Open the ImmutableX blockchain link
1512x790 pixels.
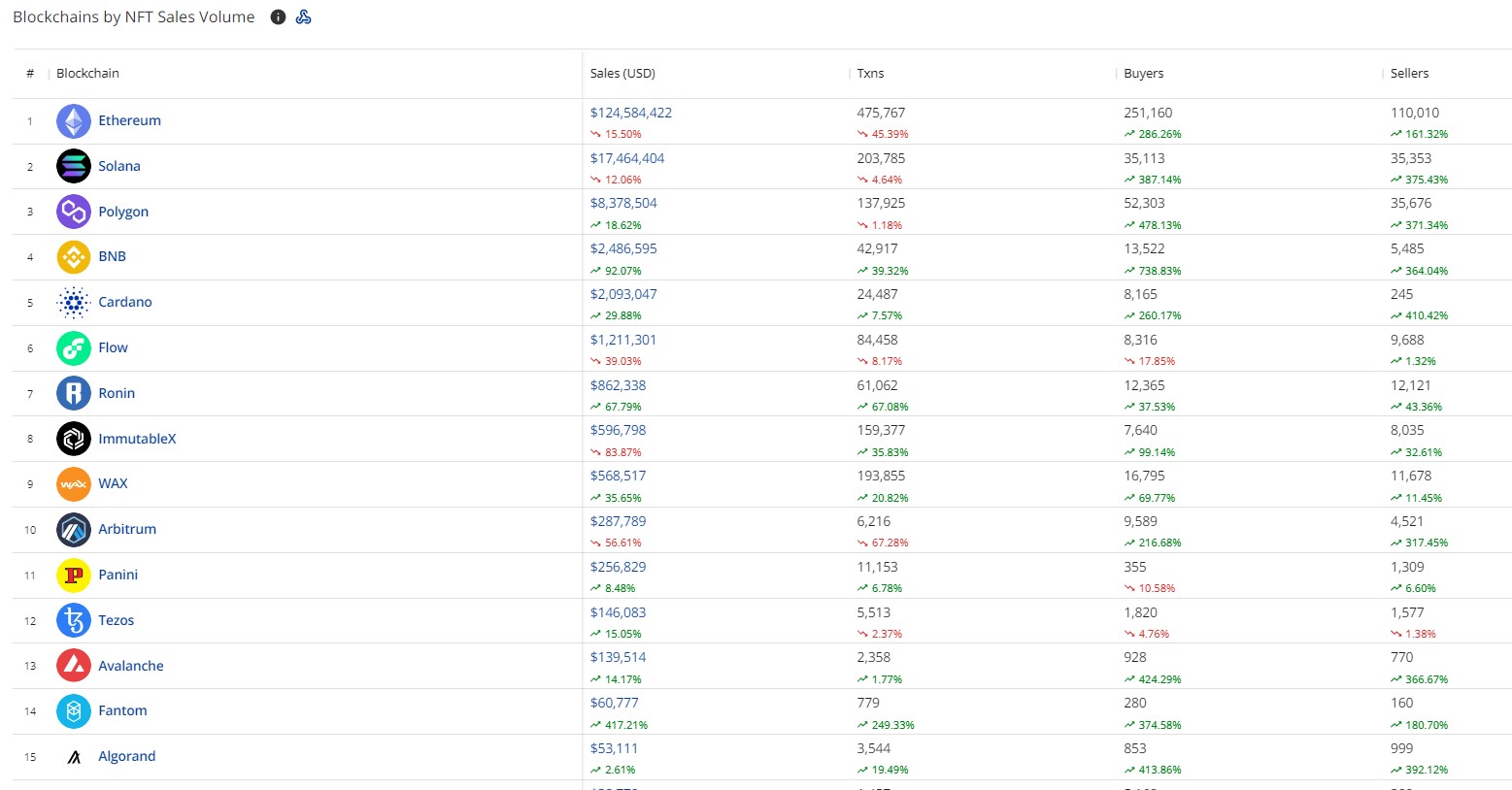pyautogui.click(x=137, y=439)
